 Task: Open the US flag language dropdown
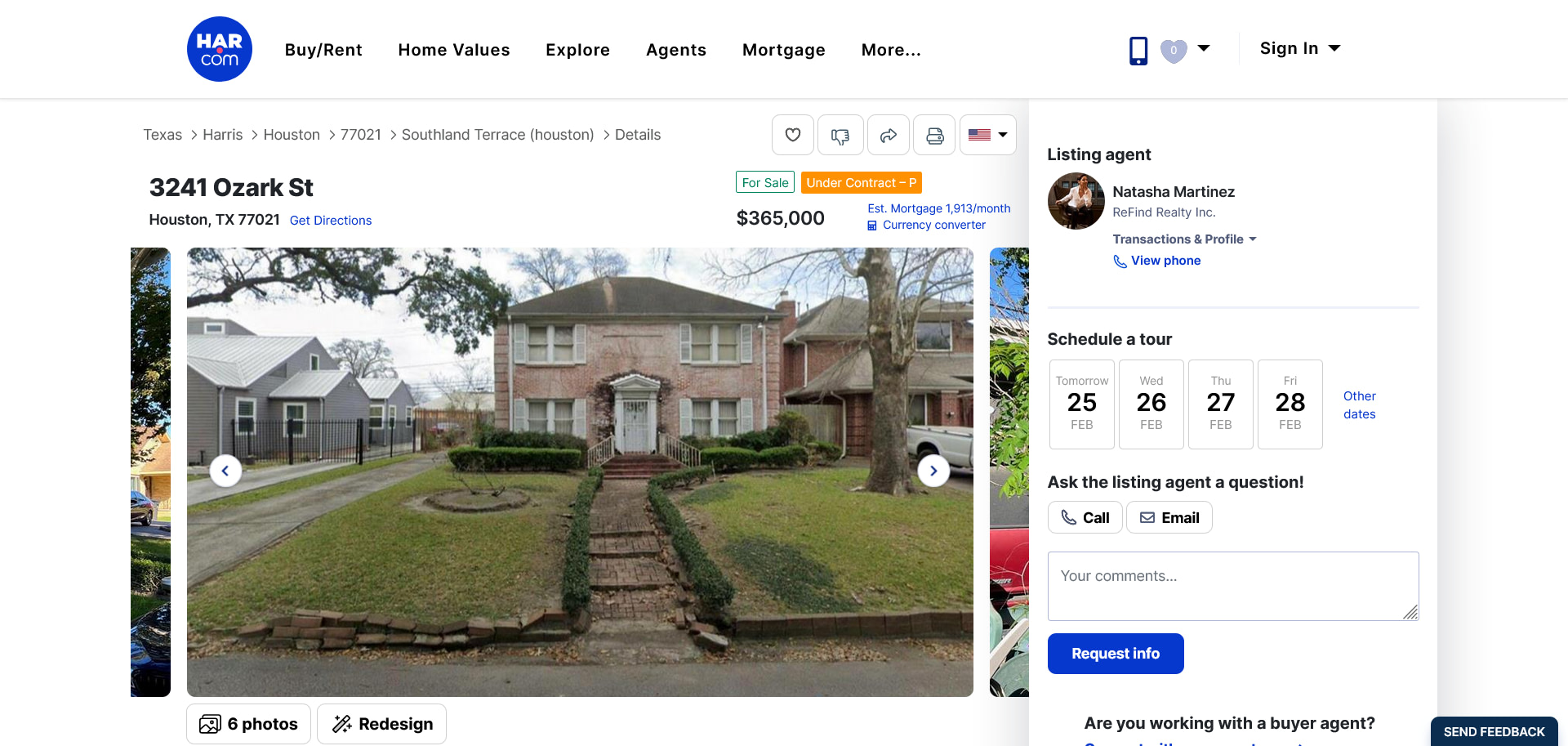click(x=987, y=135)
